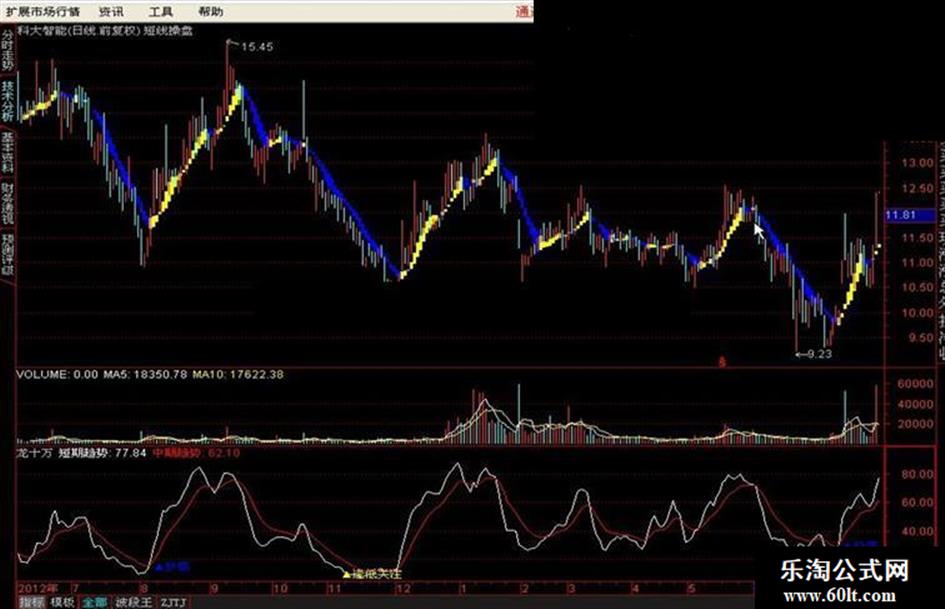Screen dimensions: 945x609
Task: Click the VOLUME MA5 MA10 indicator header
Action: [x=149, y=374]
